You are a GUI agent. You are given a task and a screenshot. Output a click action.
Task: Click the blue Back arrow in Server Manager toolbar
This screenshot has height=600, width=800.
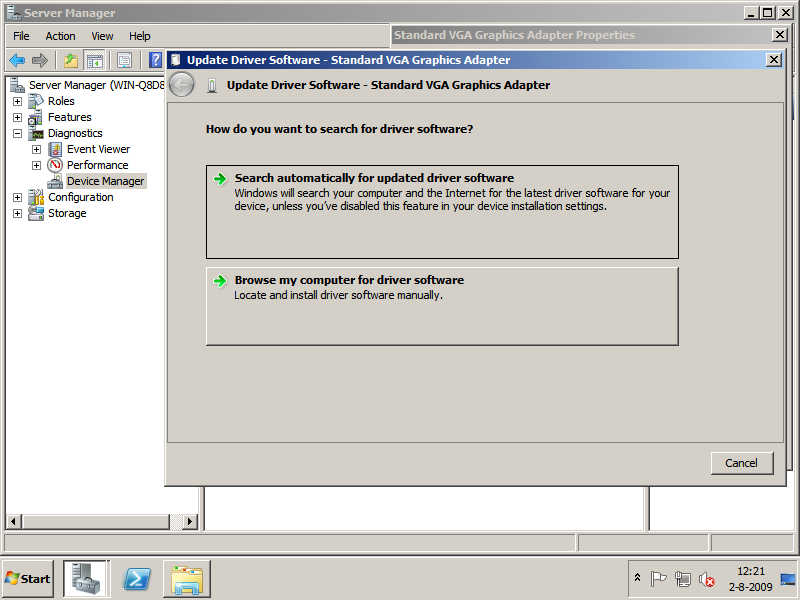[17, 61]
